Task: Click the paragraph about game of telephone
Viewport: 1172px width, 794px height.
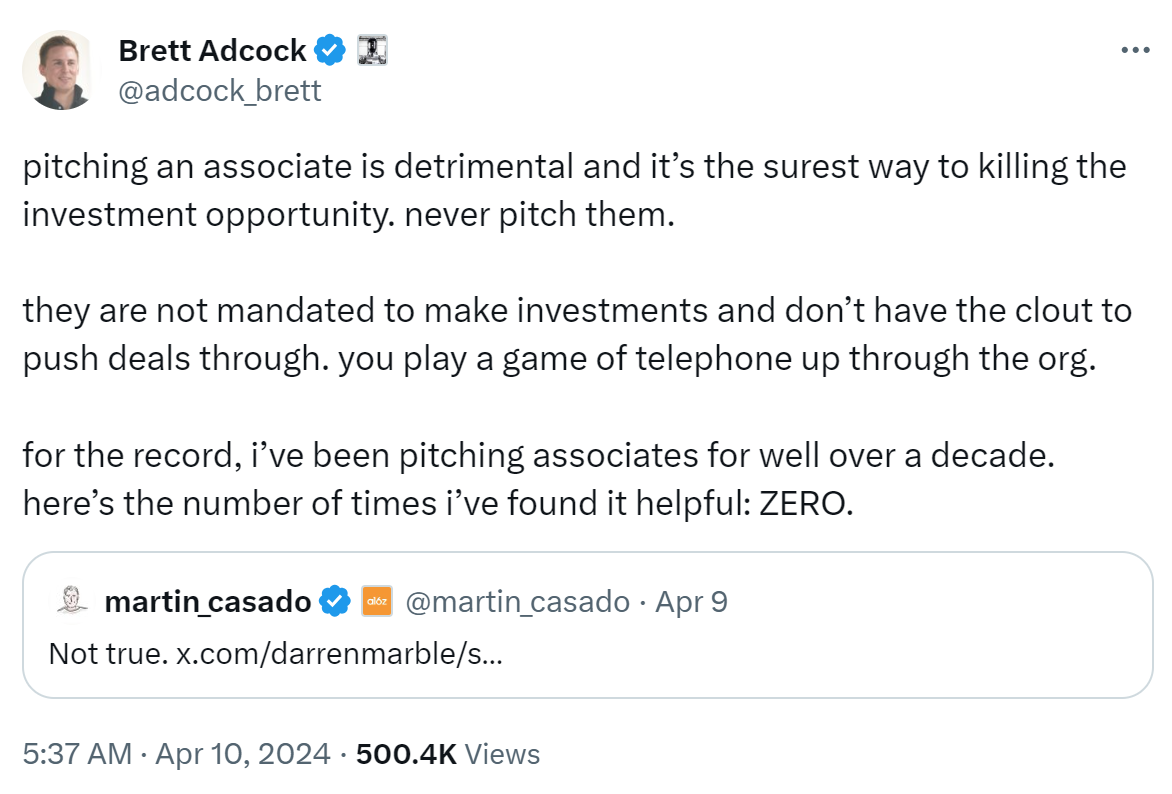Action: tap(577, 334)
